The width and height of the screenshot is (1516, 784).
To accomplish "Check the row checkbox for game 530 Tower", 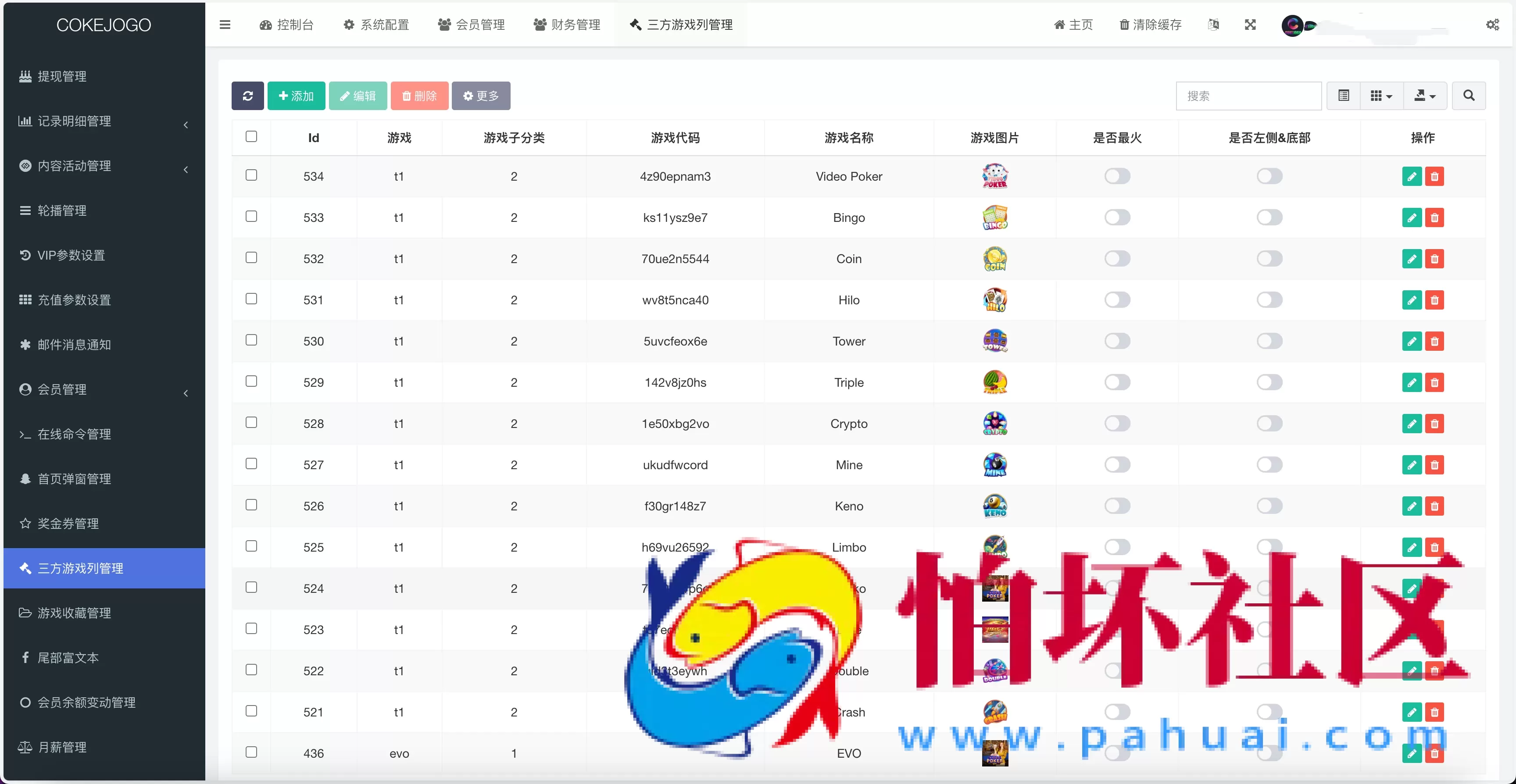I will pyautogui.click(x=251, y=340).
